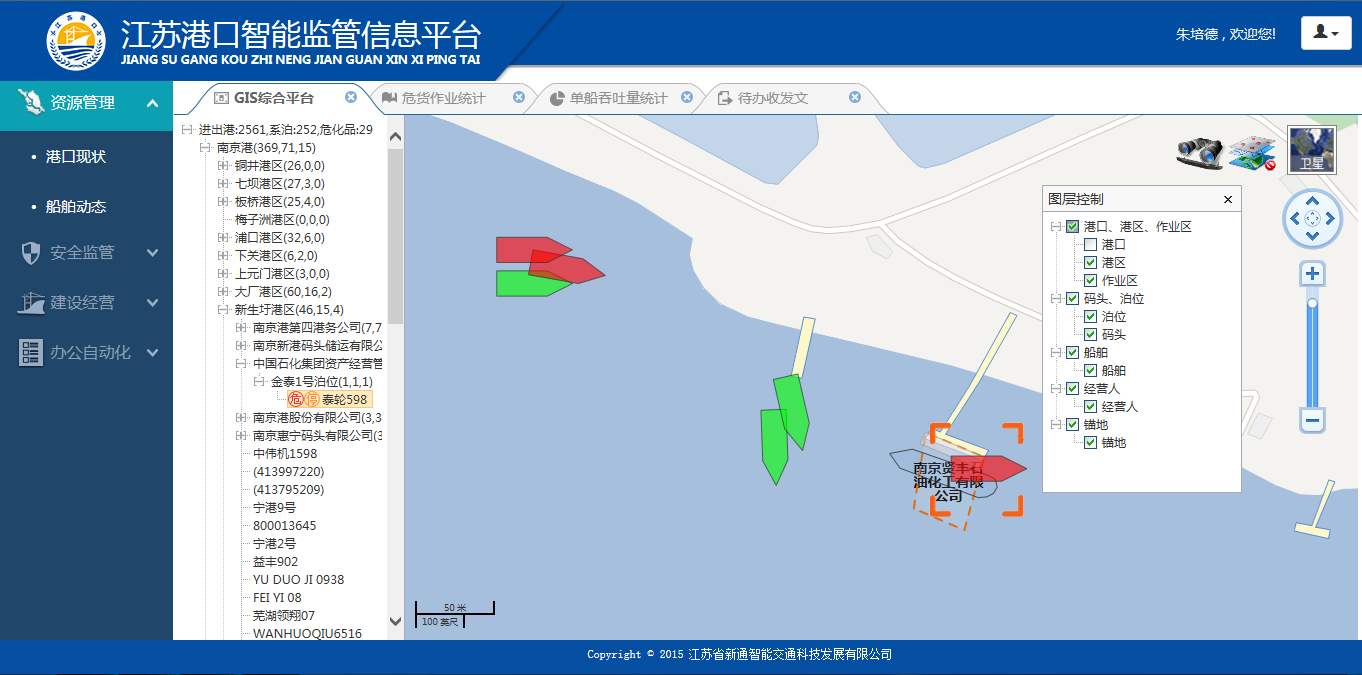Open the 船舶动态 sidebar link

tap(76, 207)
